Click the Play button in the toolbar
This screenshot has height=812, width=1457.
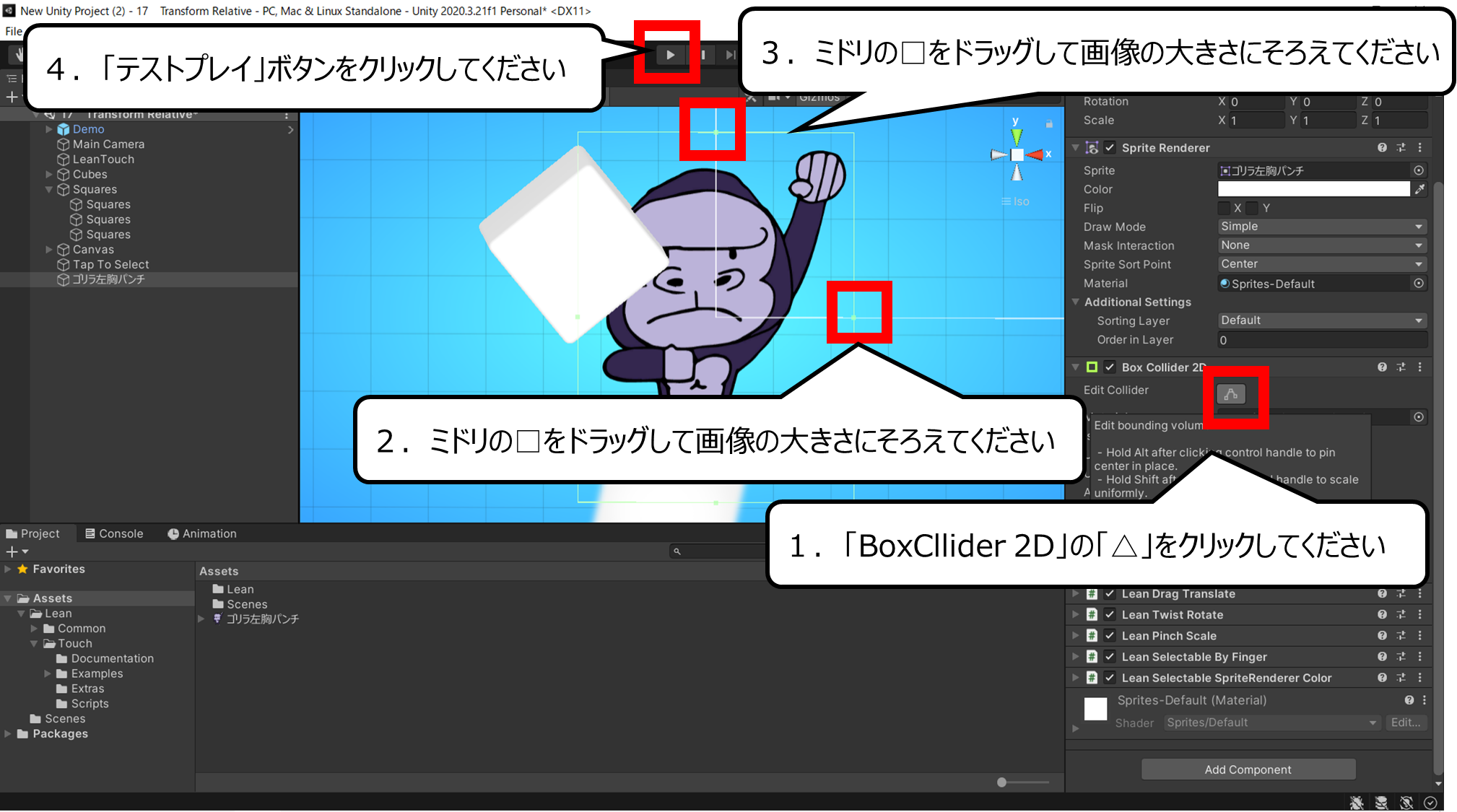coord(670,54)
